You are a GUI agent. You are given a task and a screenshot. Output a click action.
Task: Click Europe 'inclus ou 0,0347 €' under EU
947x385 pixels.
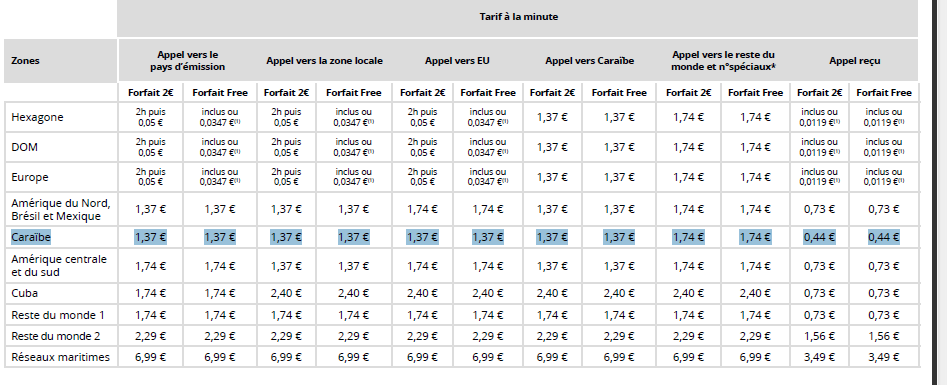pyautogui.click(x=488, y=177)
